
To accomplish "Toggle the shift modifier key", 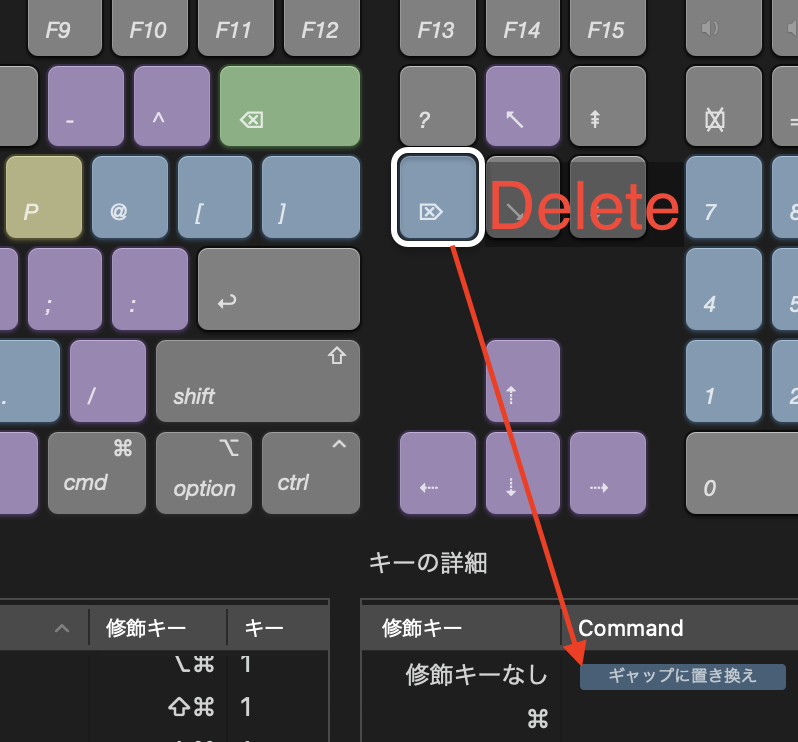I will point(258,381).
